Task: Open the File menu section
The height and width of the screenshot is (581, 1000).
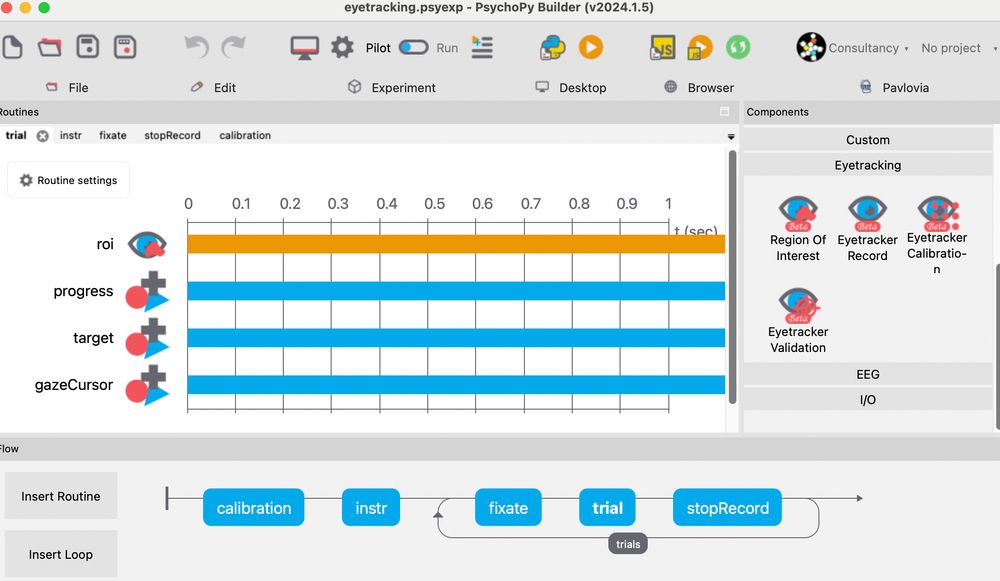Action: point(67,87)
